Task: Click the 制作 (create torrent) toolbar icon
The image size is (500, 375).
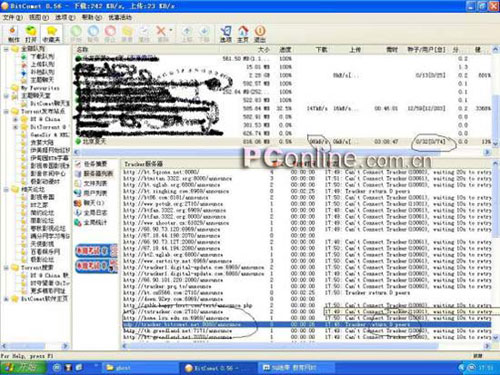Action: click(x=14, y=34)
